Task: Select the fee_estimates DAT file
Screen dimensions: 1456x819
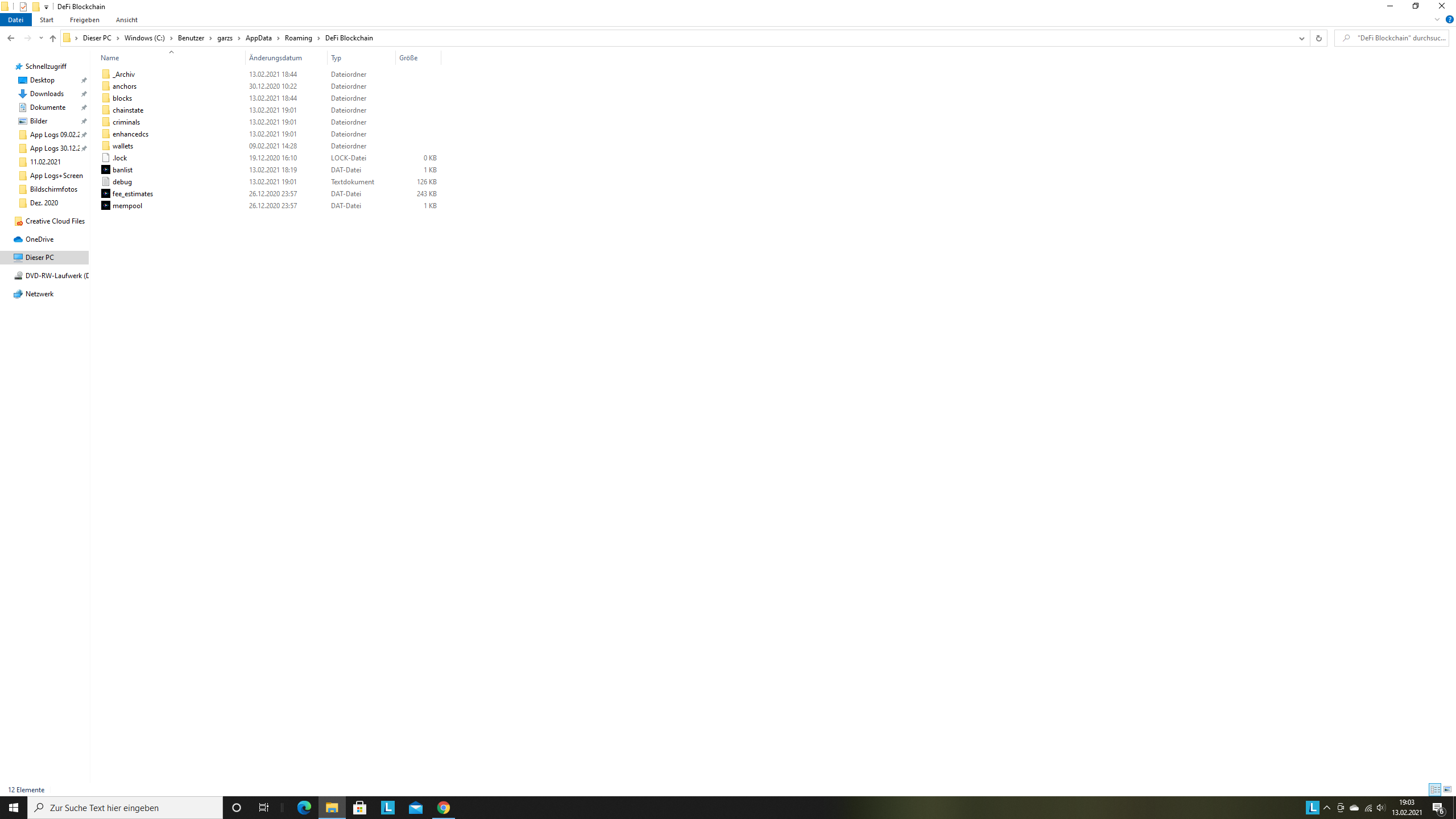Action: [x=133, y=193]
